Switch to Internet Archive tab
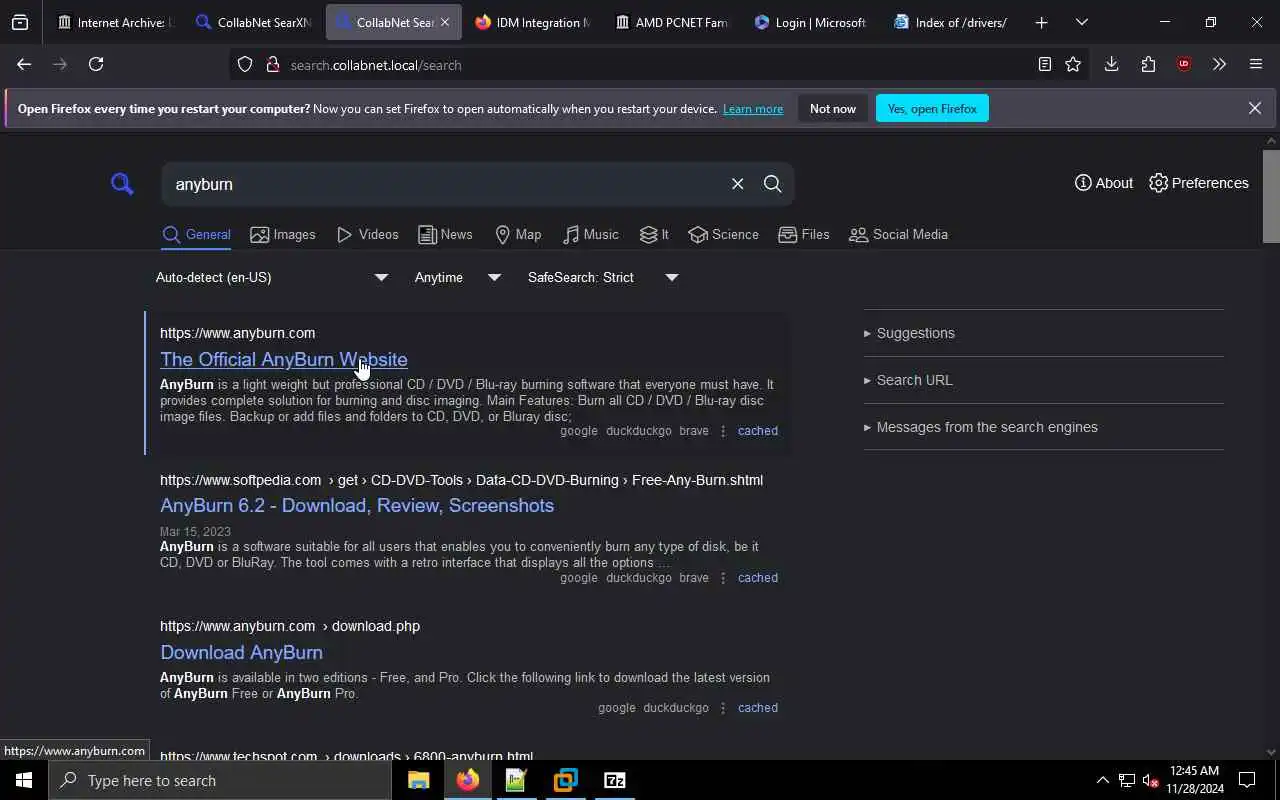 (114, 22)
